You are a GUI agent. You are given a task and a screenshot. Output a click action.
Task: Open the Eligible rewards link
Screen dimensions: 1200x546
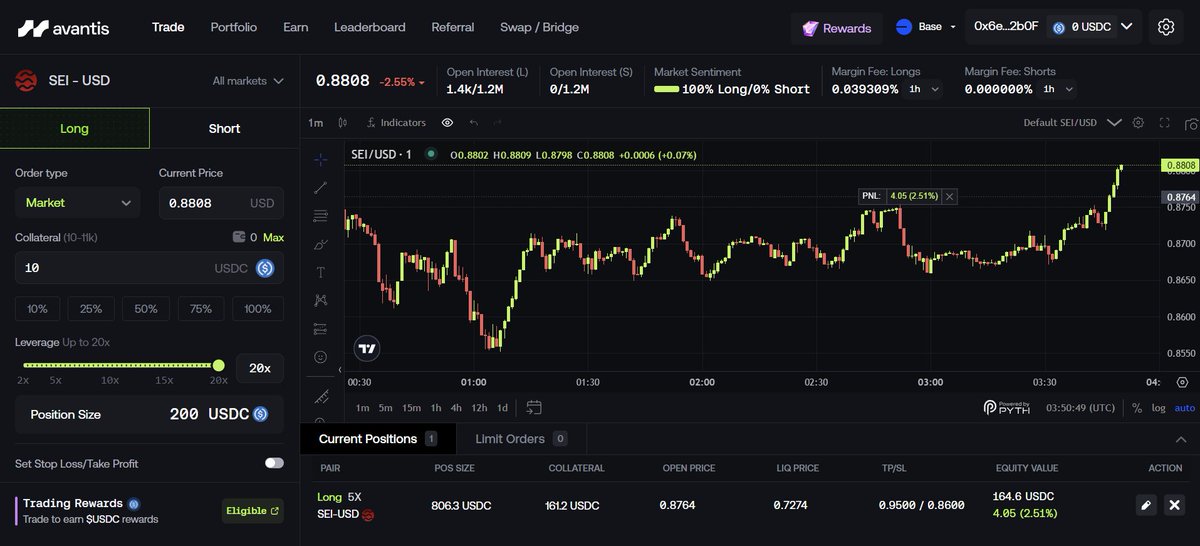point(254,511)
